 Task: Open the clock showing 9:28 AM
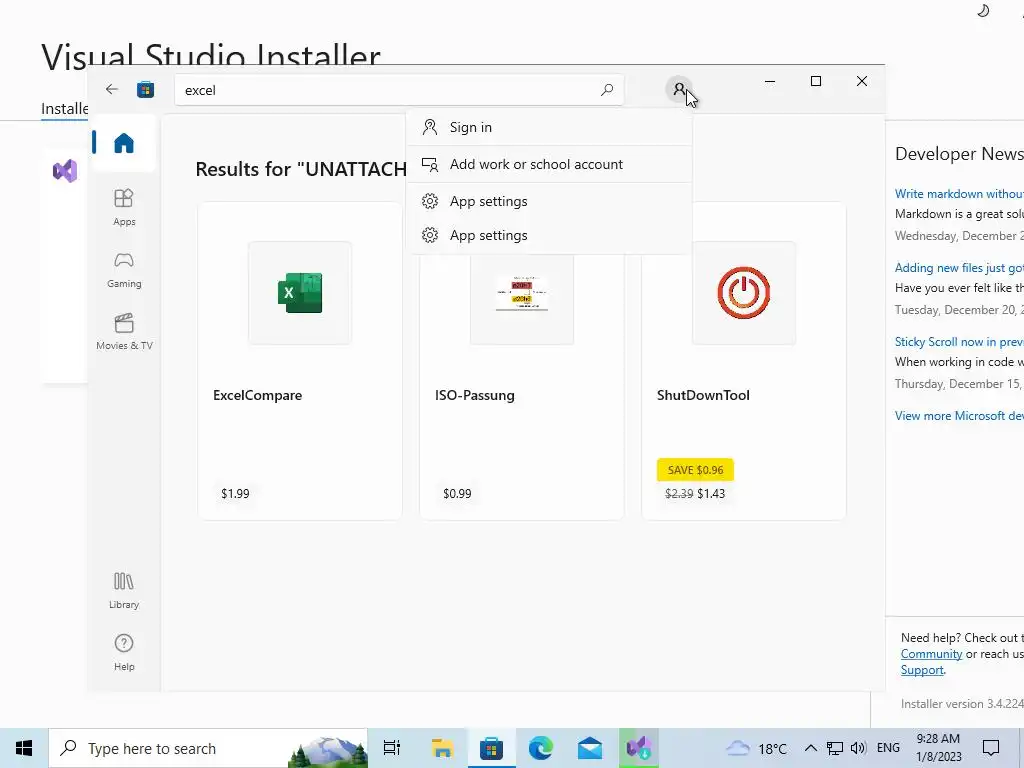tap(938, 748)
